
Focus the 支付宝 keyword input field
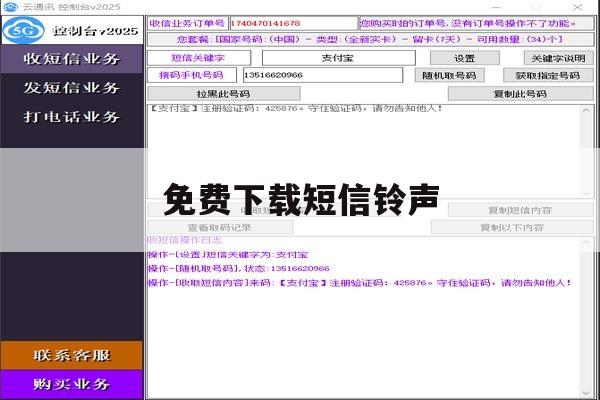pos(339,58)
